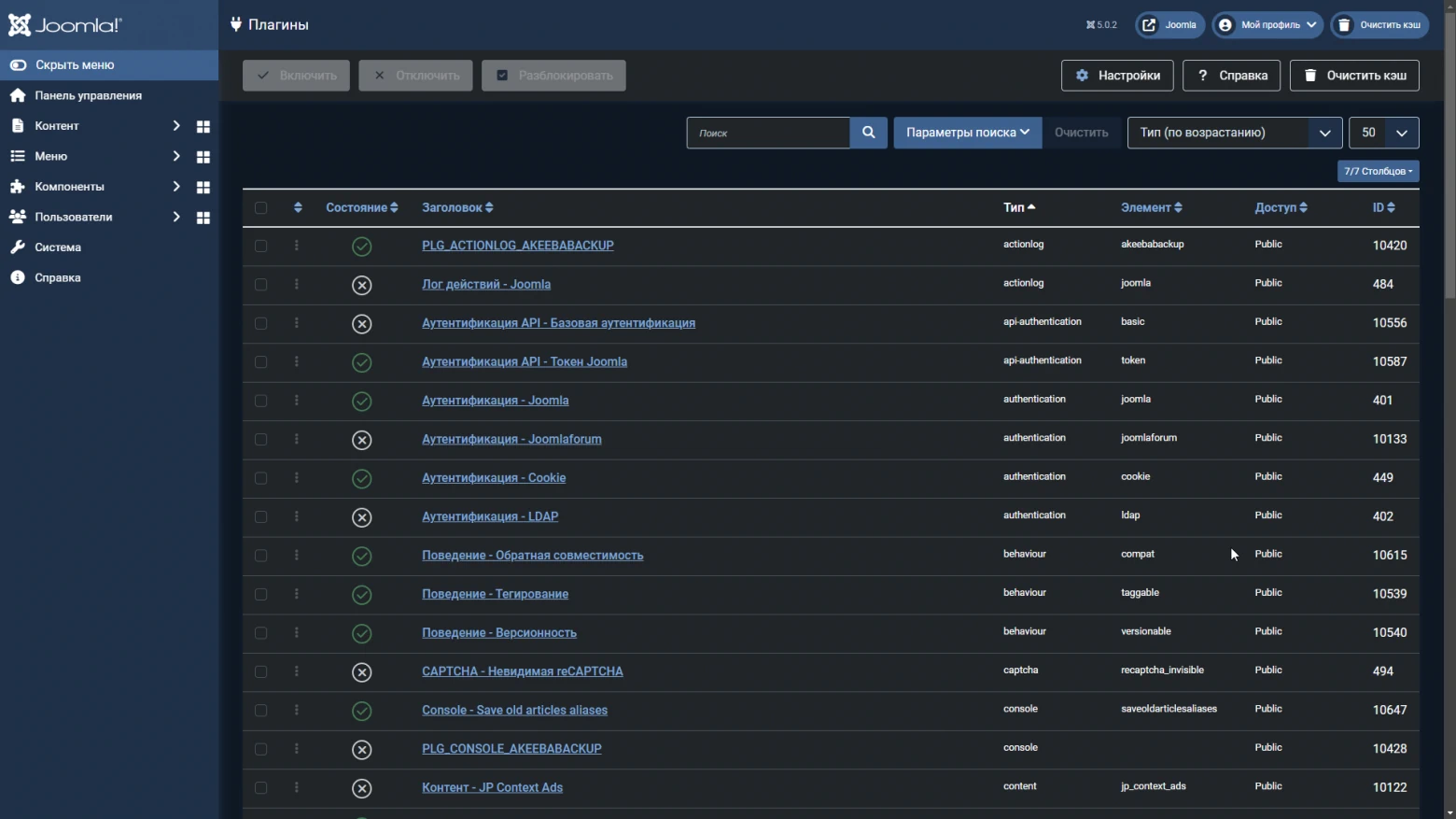Disable the Аутентификация - Cookie plugin
Image resolution: width=1456 pixels, height=819 pixels.
pyautogui.click(x=362, y=478)
